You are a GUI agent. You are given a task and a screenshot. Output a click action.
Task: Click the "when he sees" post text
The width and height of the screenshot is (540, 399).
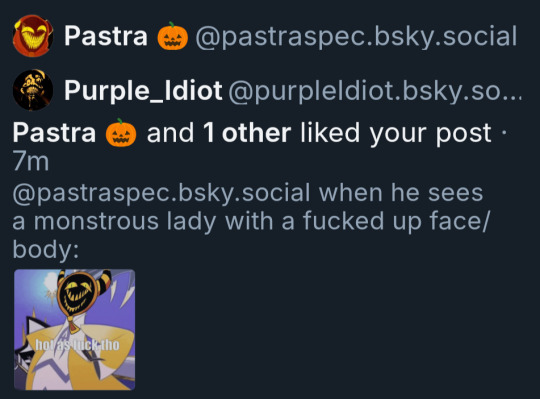tap(401, 193)
